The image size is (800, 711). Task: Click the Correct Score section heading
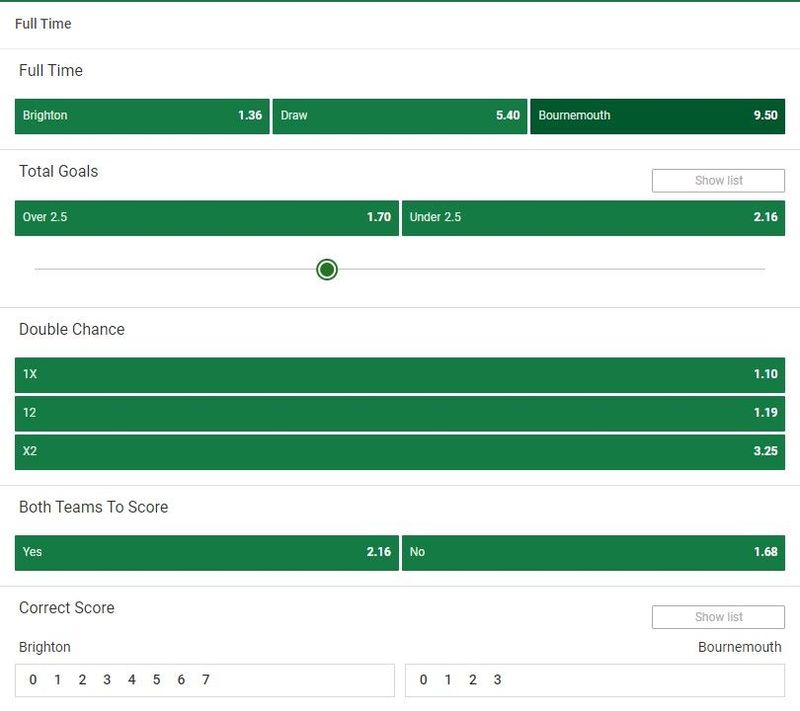[66, 608]
